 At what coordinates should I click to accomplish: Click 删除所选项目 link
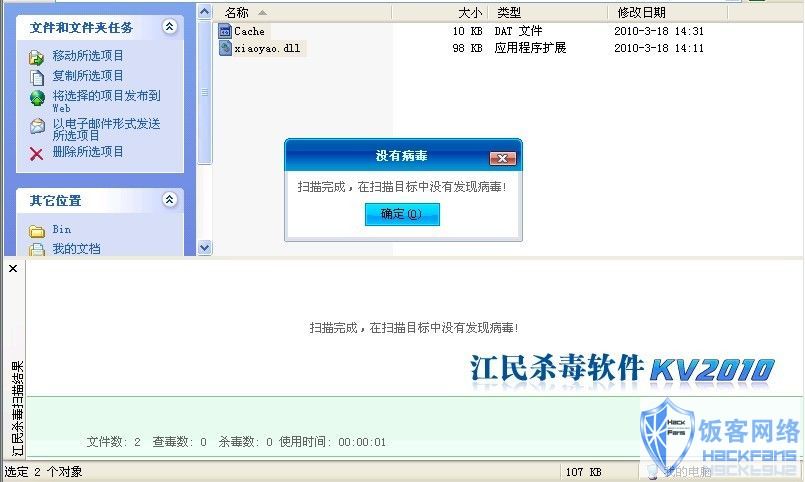click(x=88, y=152)
